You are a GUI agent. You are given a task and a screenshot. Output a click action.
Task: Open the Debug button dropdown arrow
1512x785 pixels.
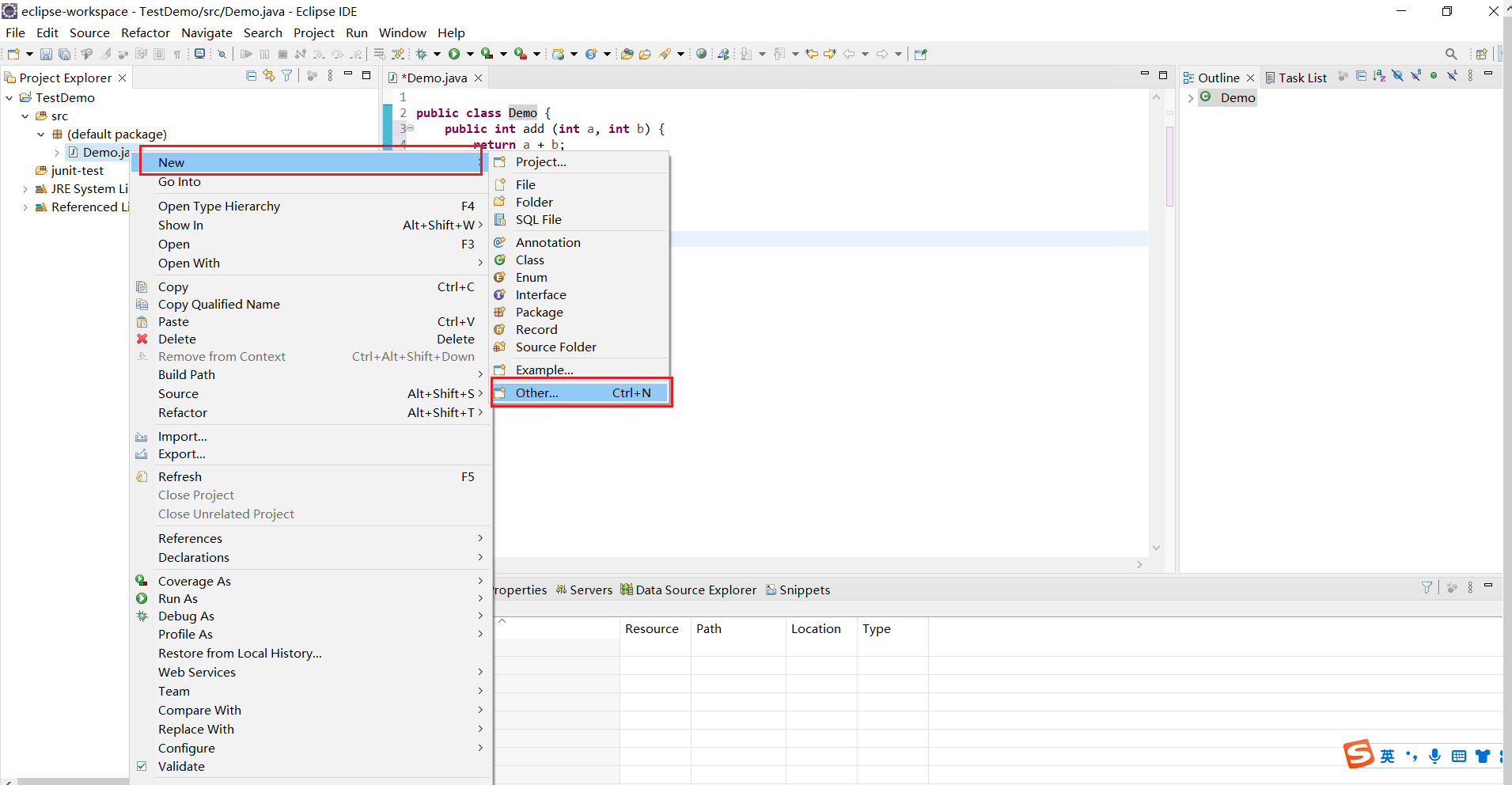pos(437,55)
